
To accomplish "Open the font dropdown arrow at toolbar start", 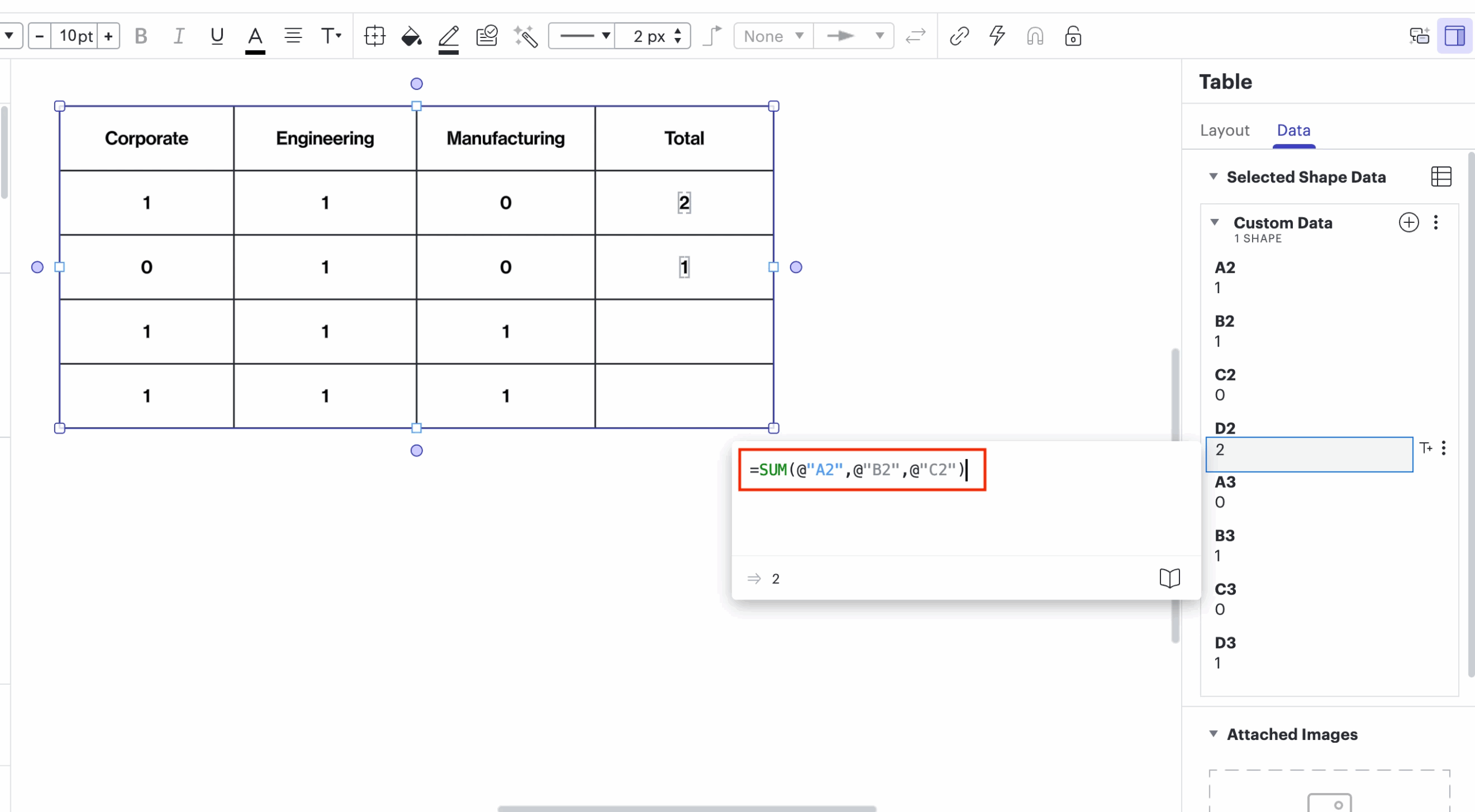I will coord(9,36).
